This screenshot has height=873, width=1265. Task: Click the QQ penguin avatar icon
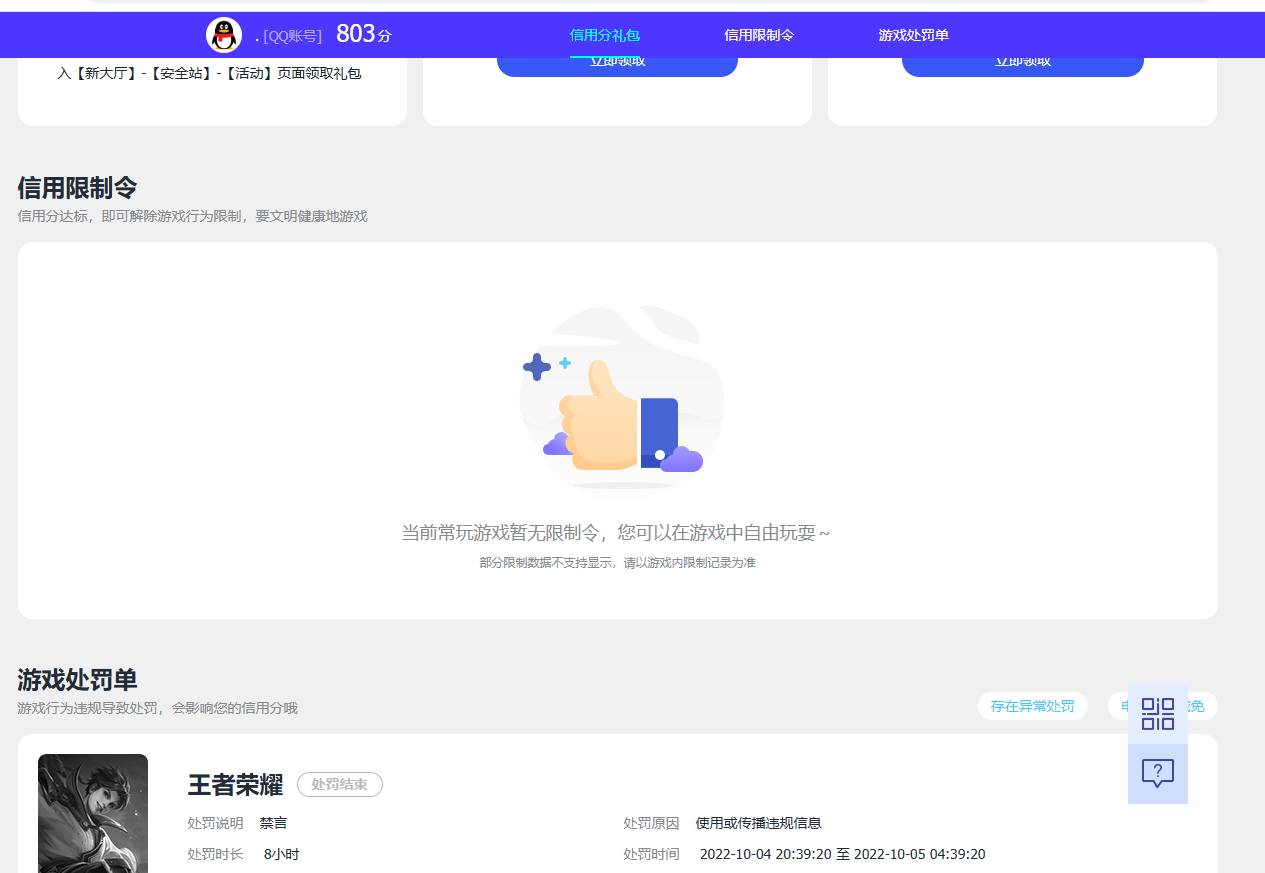click(x=224, y=36)
